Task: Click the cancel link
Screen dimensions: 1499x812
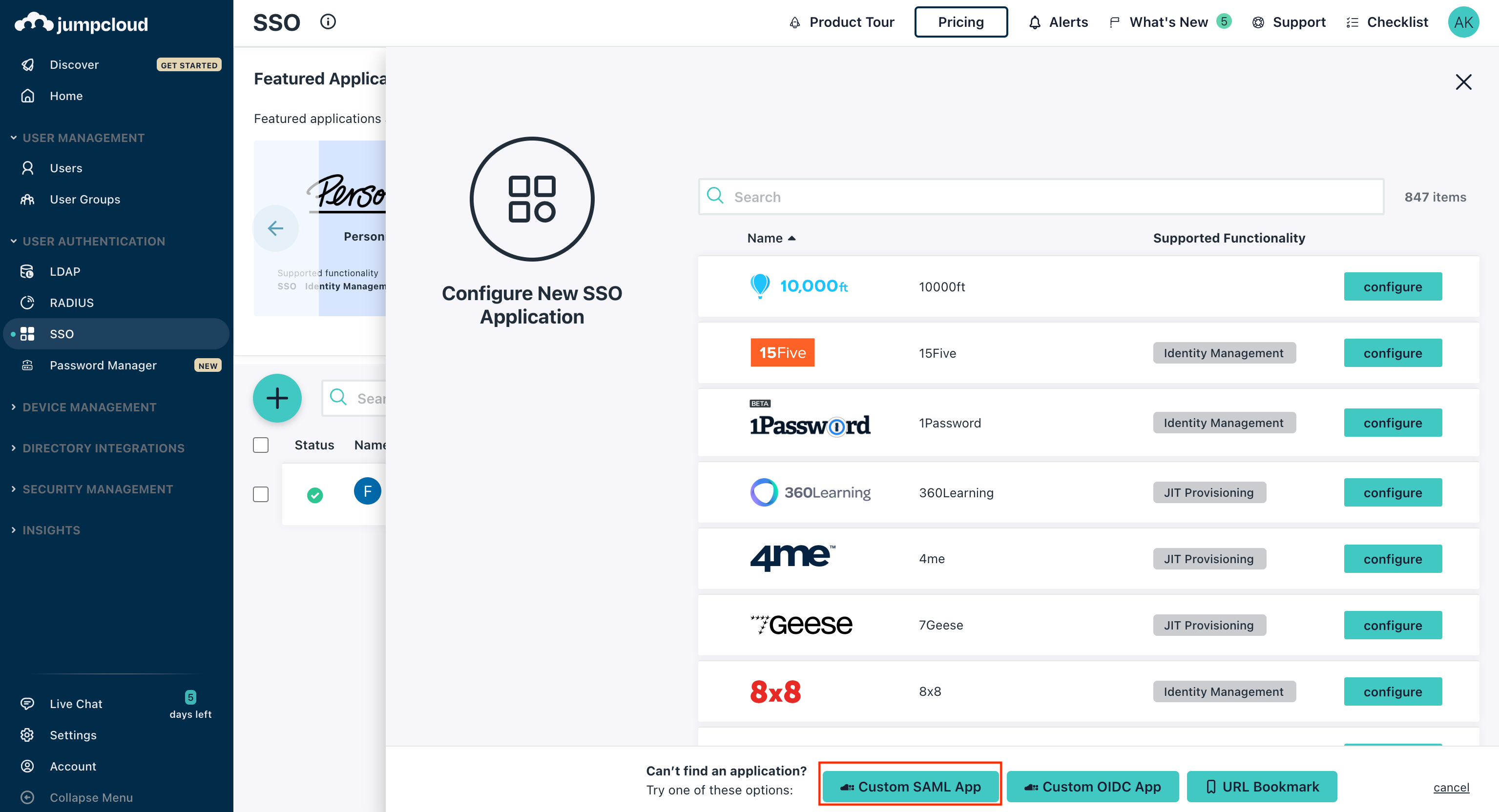Action: pos(1451,787)
